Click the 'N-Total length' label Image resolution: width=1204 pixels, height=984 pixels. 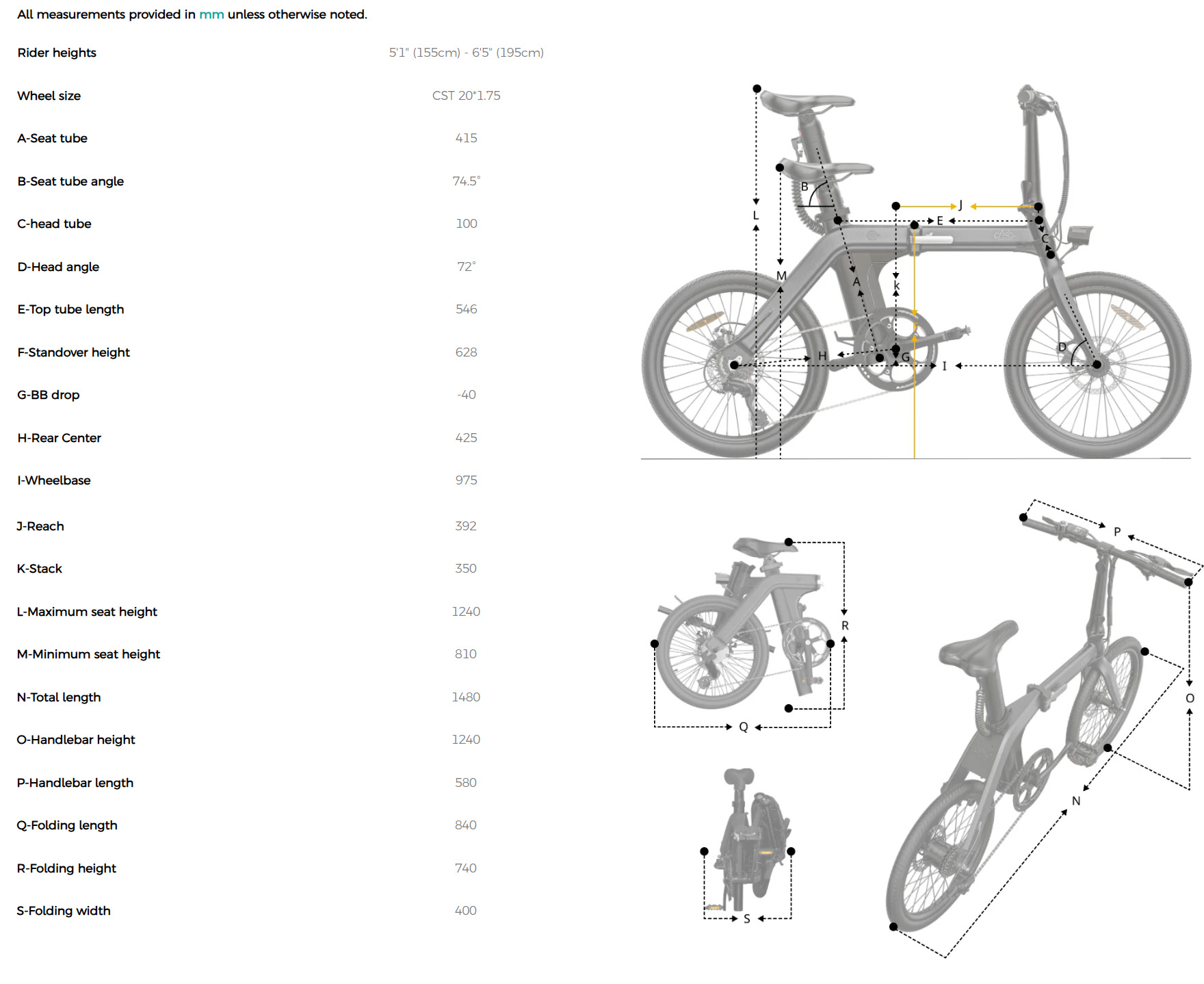pos(59,697)
